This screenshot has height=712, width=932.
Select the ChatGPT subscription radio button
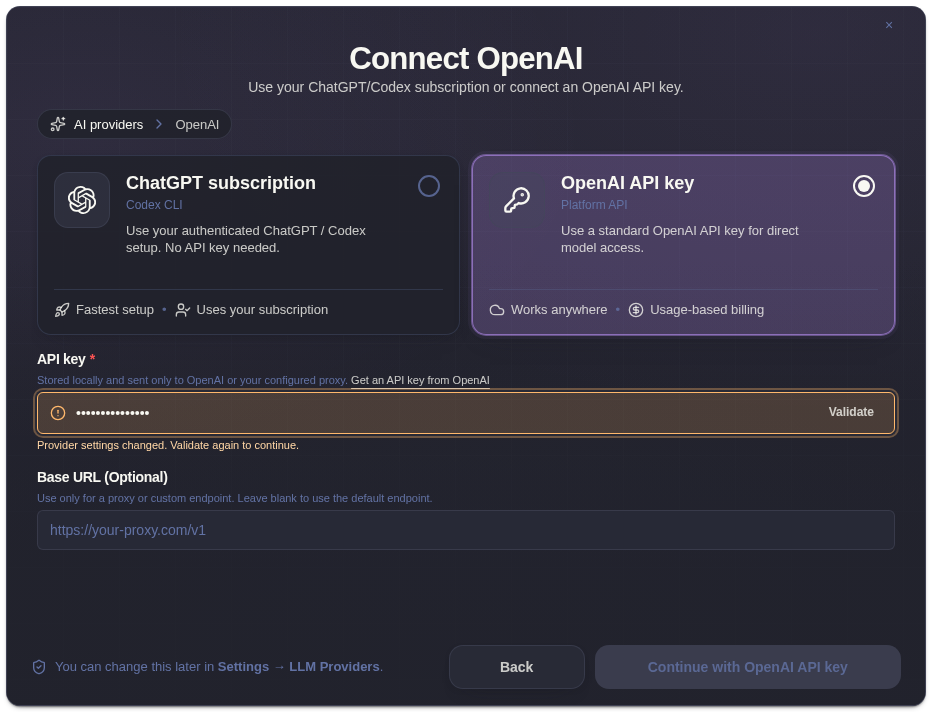(429, 186)
